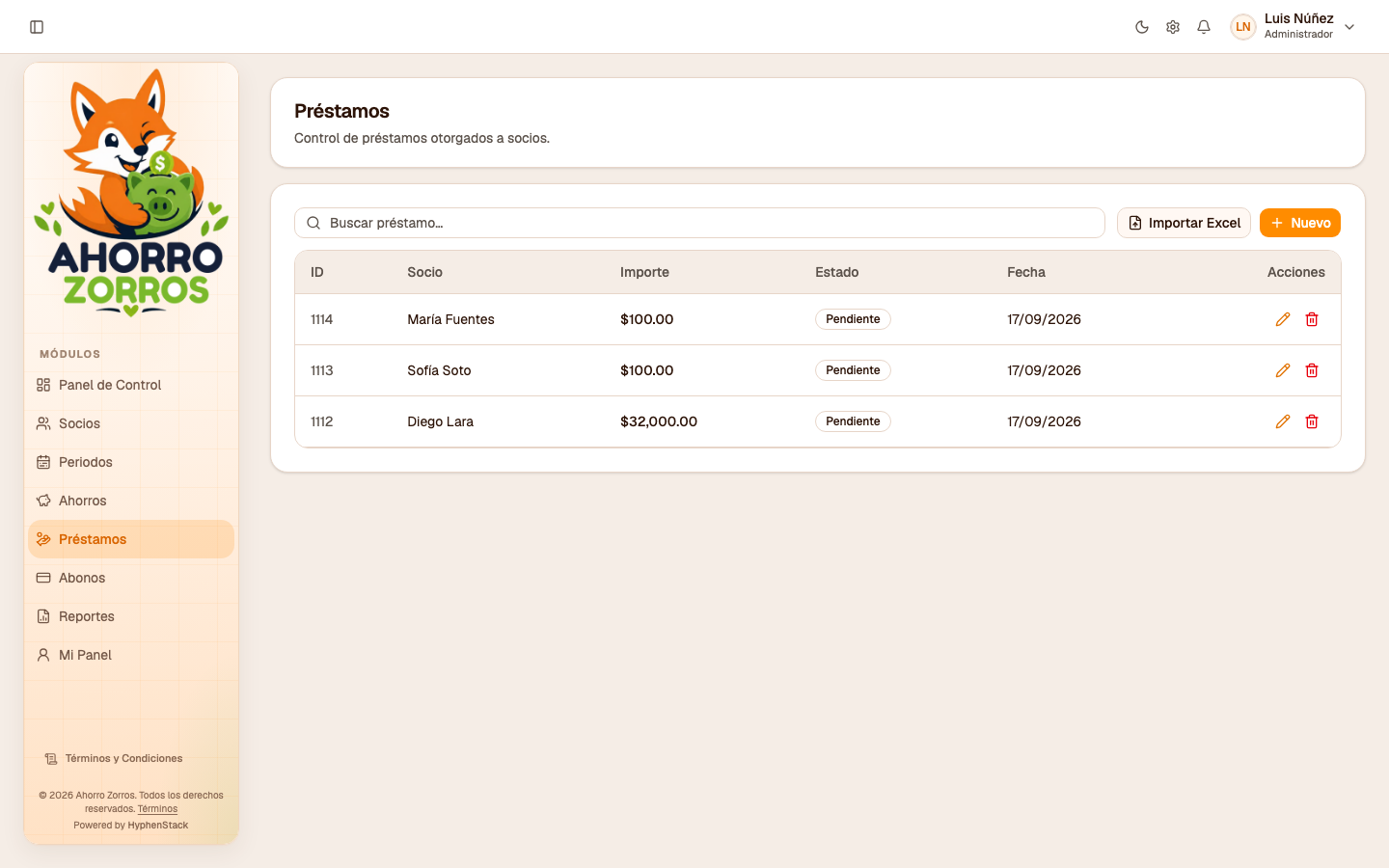1389x868 pixels.
Task: Expand the Luis Núñez account menu chevron
Action: [1349, 27]
